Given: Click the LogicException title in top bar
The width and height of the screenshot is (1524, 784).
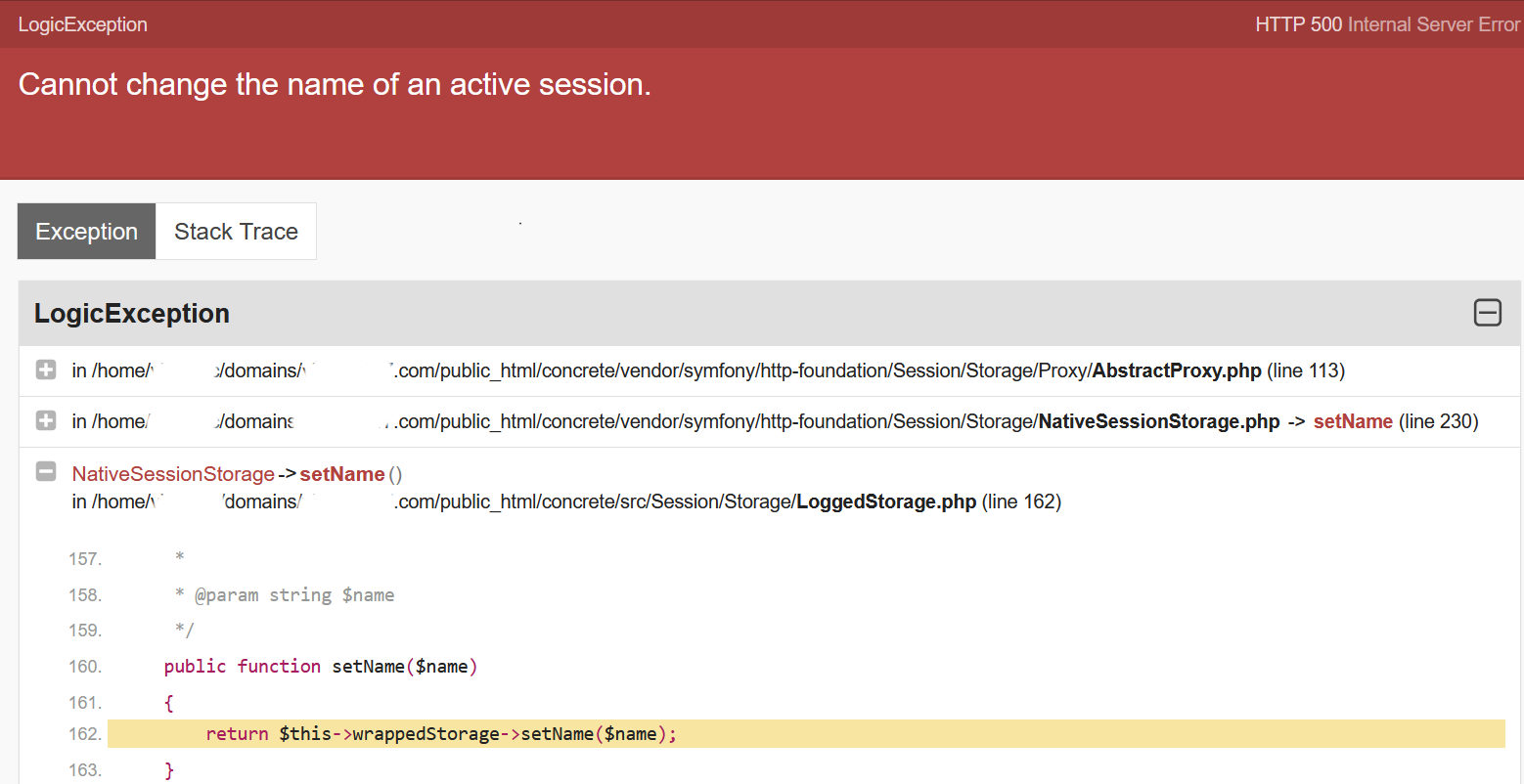Looking at the screenshot, I should (83, 24).
